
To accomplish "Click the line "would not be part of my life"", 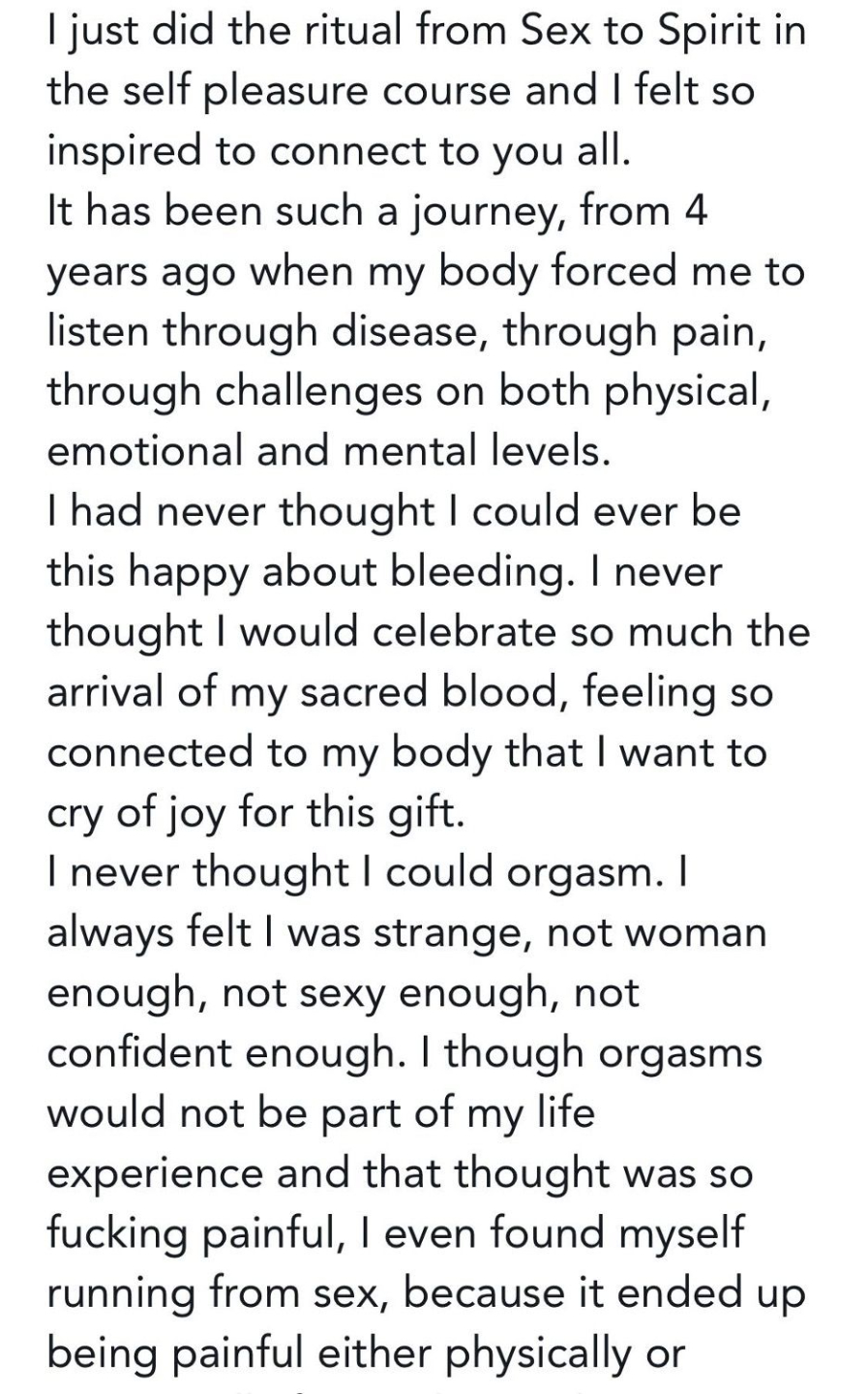I will (320, 1113).
